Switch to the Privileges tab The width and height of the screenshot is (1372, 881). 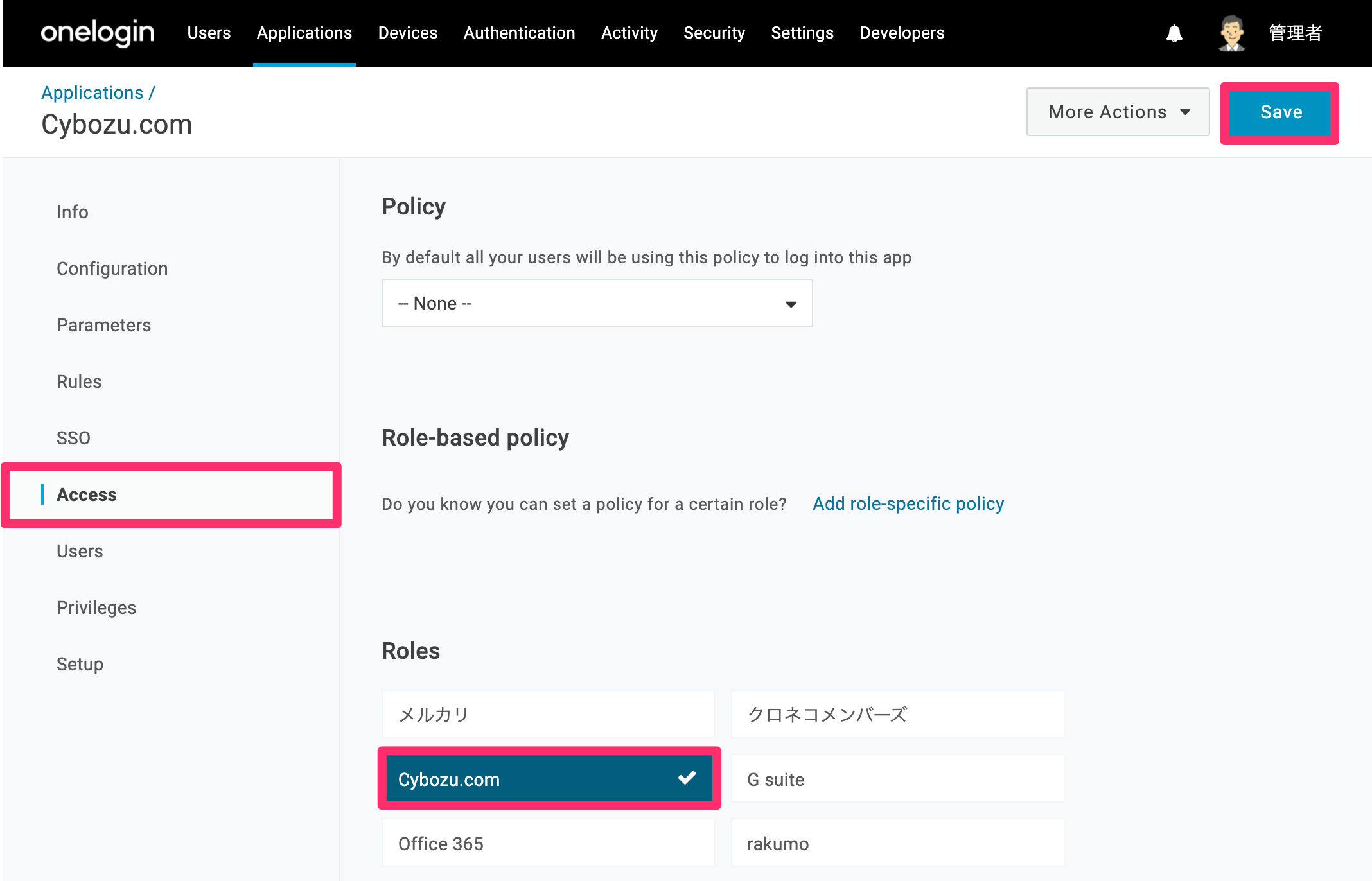tap(96, 607)
